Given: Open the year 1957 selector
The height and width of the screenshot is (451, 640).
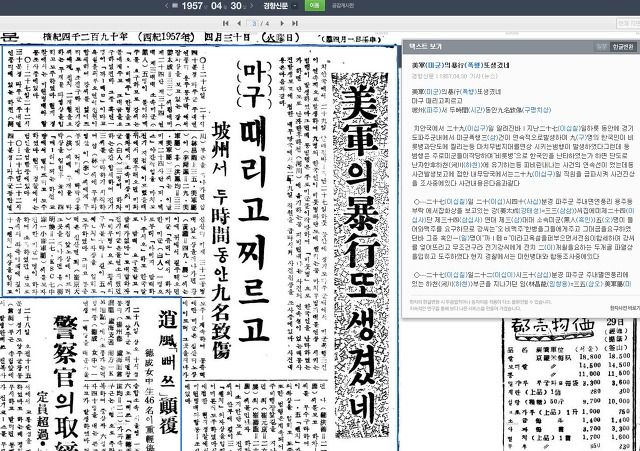Looking at the screenshot, I should coord(194,6).
